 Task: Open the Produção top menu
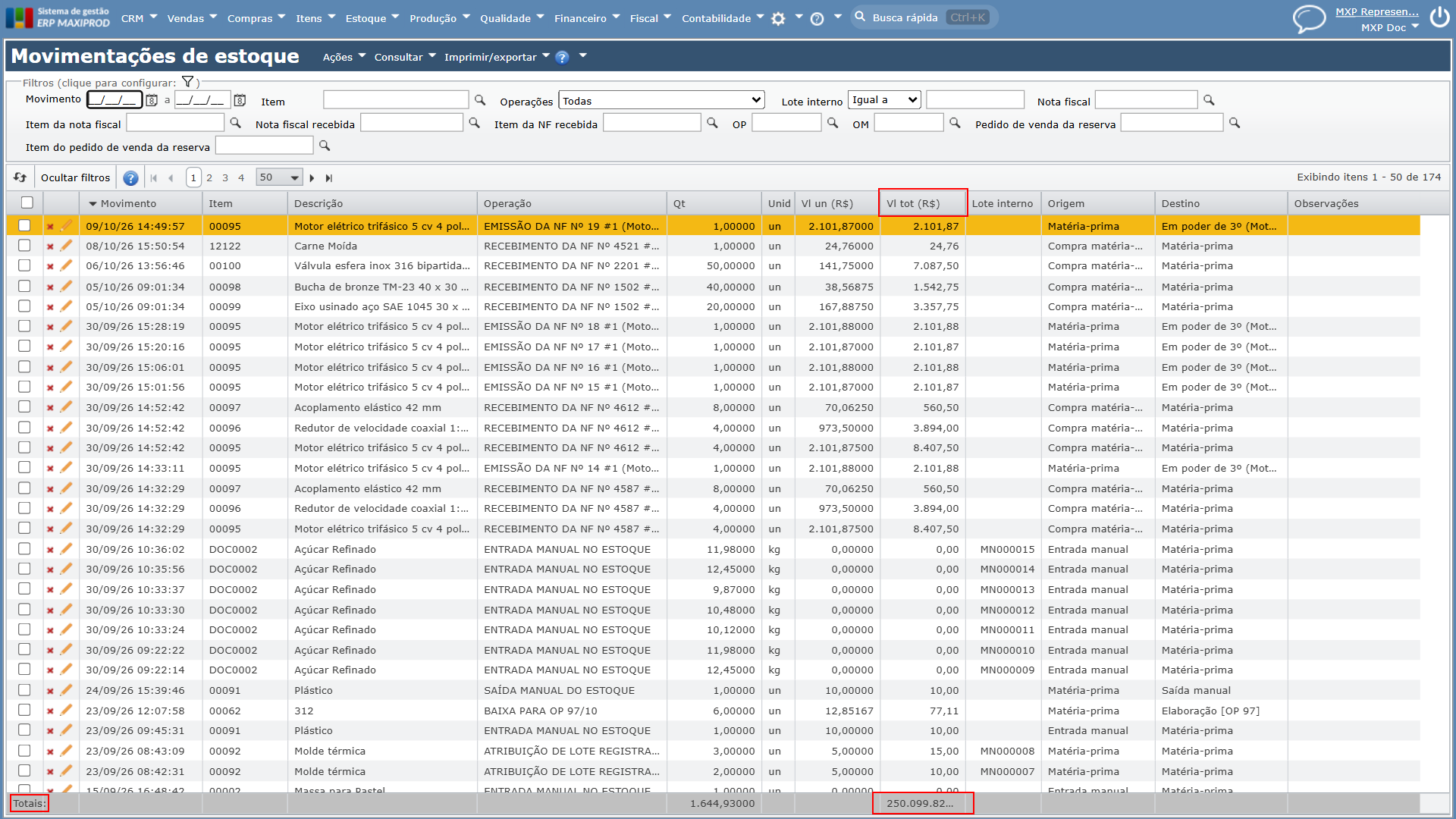point(439,18)
